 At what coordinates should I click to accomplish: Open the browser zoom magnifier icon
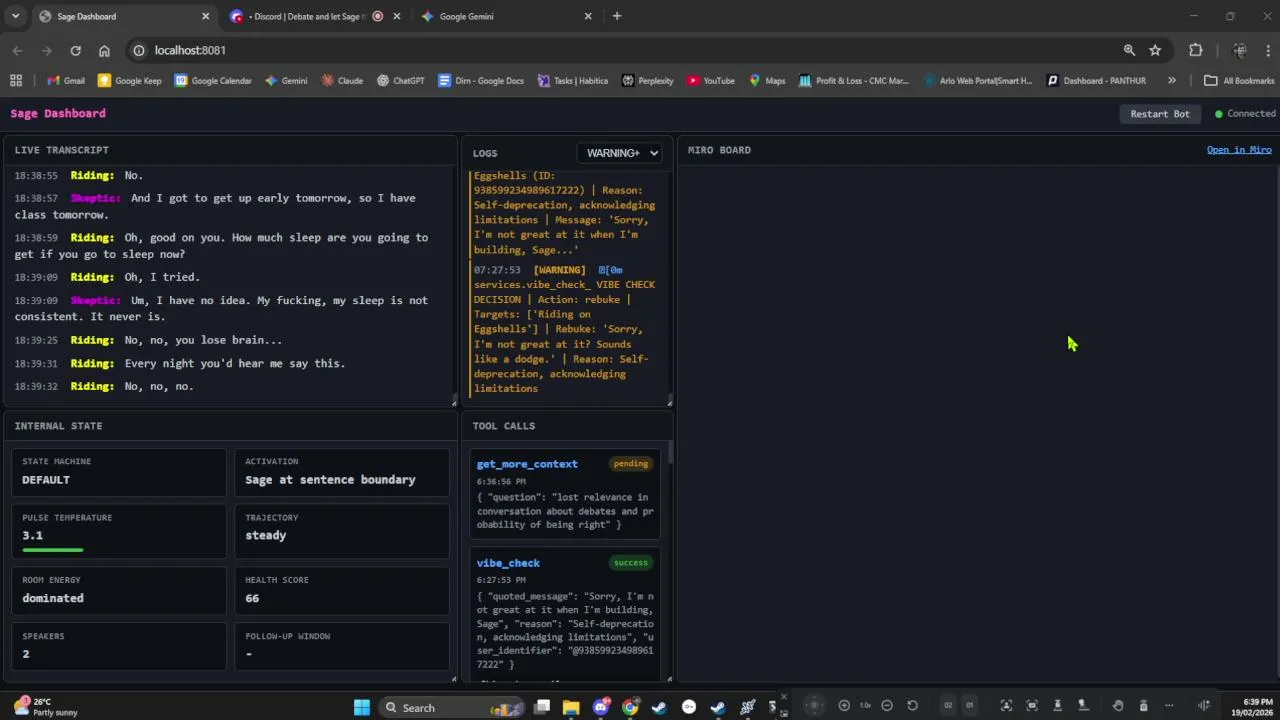coord(1129,50)
